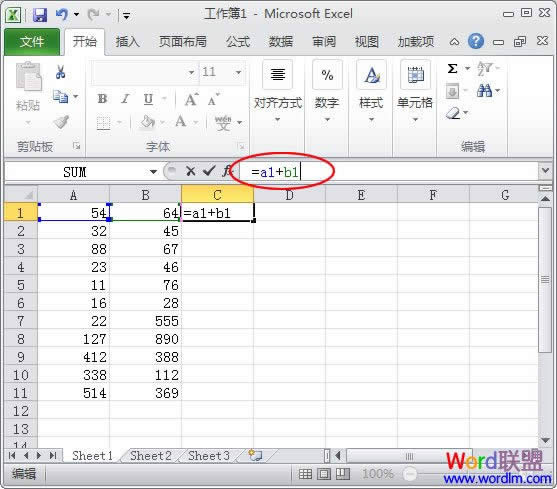Open the font size dropdown showing 11
The image size is (557, 489).
[x=238, y=73]
